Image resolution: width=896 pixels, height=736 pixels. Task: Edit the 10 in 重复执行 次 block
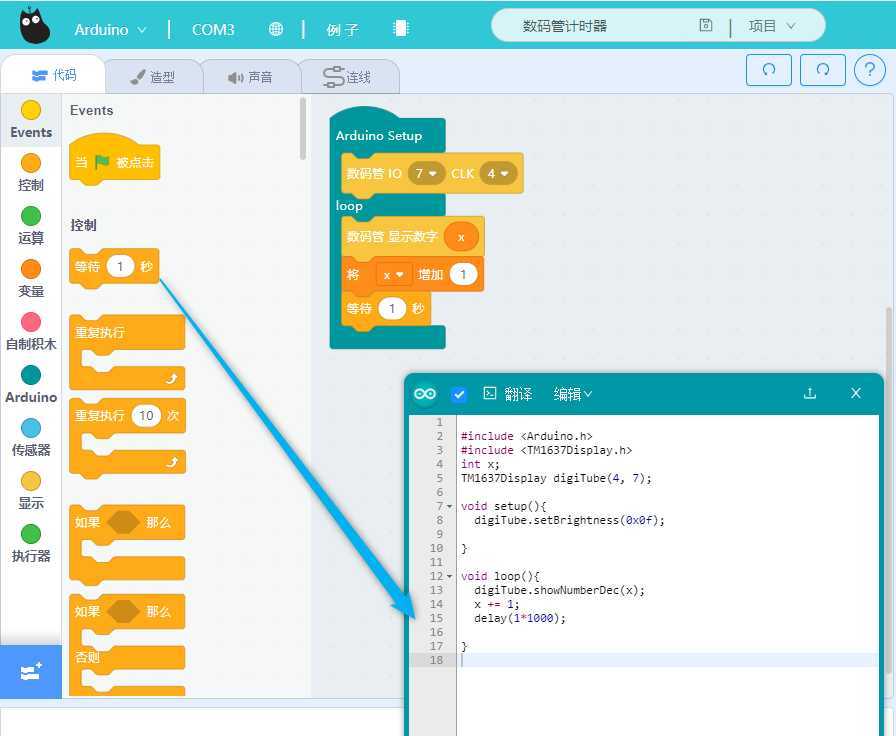[x=146, y=415]
